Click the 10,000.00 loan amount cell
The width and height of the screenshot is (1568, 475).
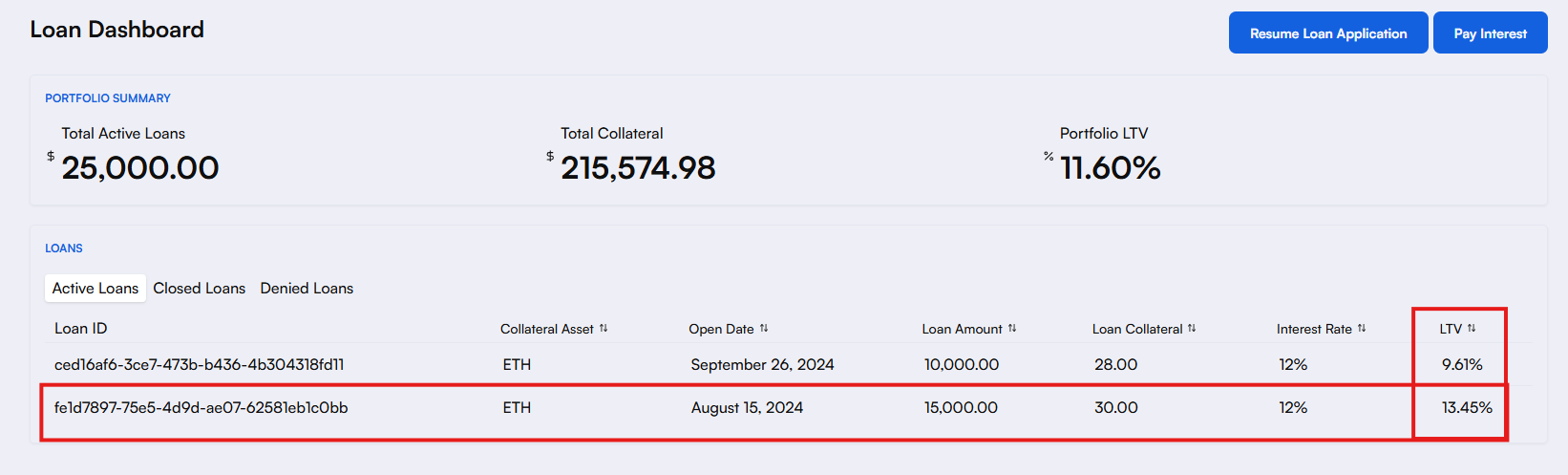point(962,364)
